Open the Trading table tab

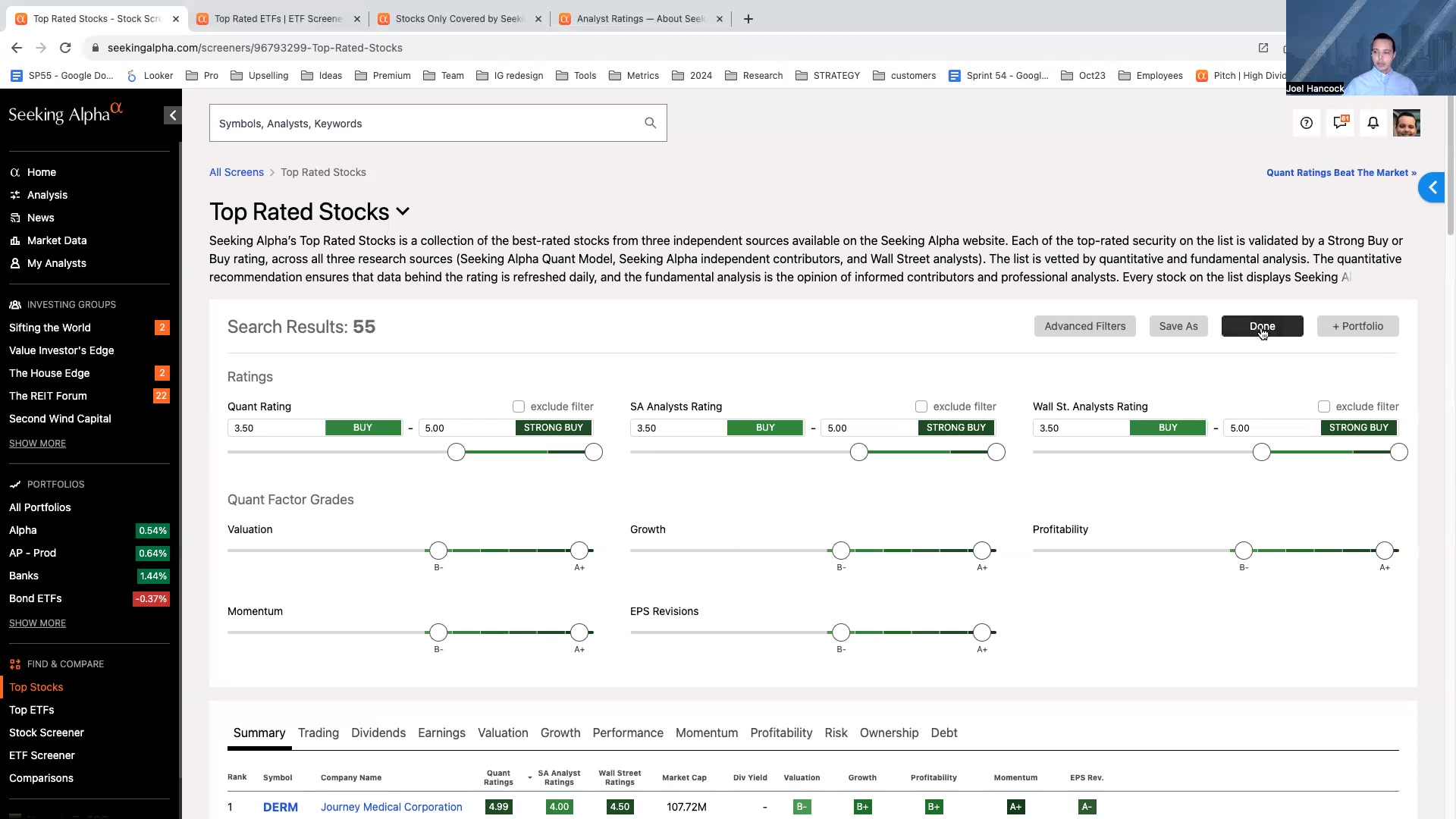point(318,733)
